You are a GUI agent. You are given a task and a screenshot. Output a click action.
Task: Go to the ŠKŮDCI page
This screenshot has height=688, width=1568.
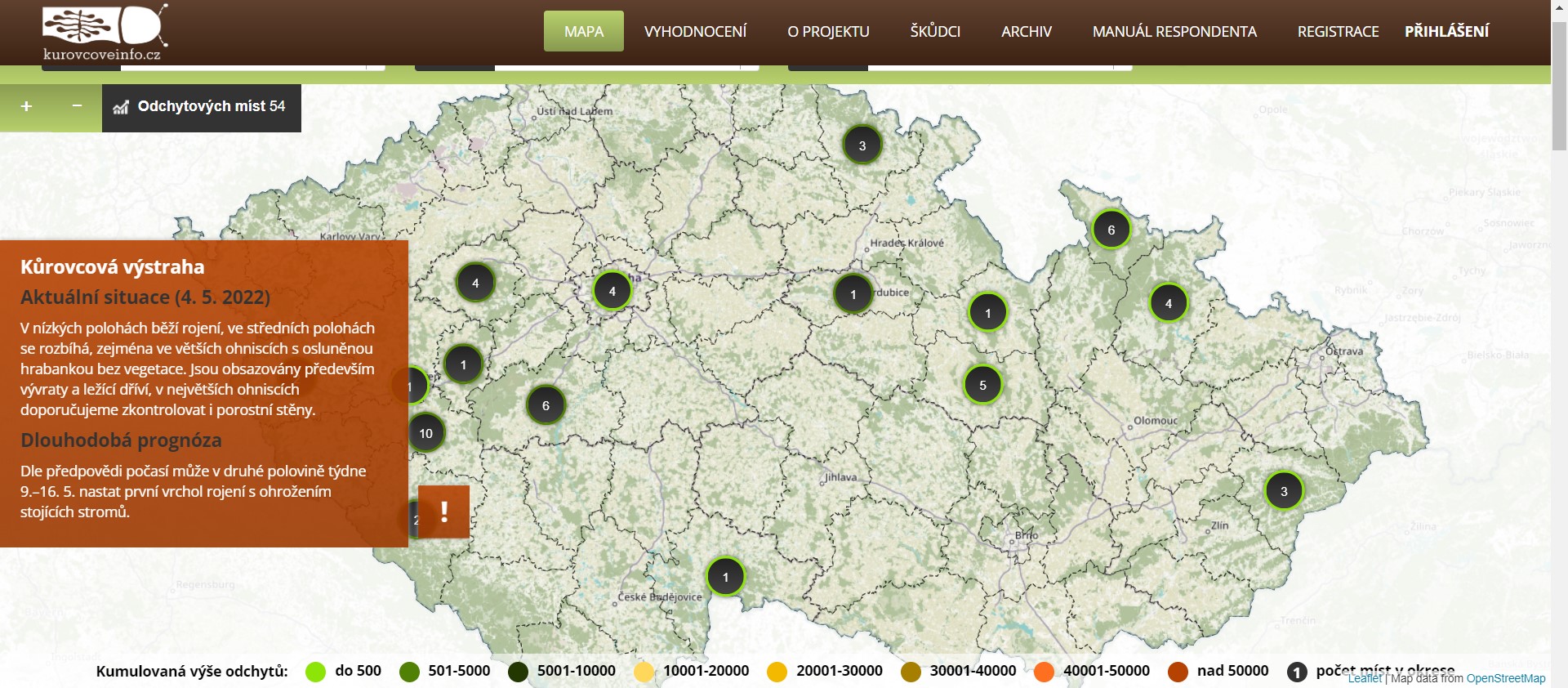pos(935,32)
